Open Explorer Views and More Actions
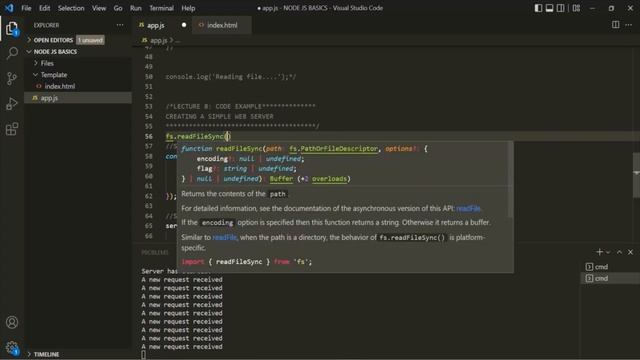 (120, 25)
